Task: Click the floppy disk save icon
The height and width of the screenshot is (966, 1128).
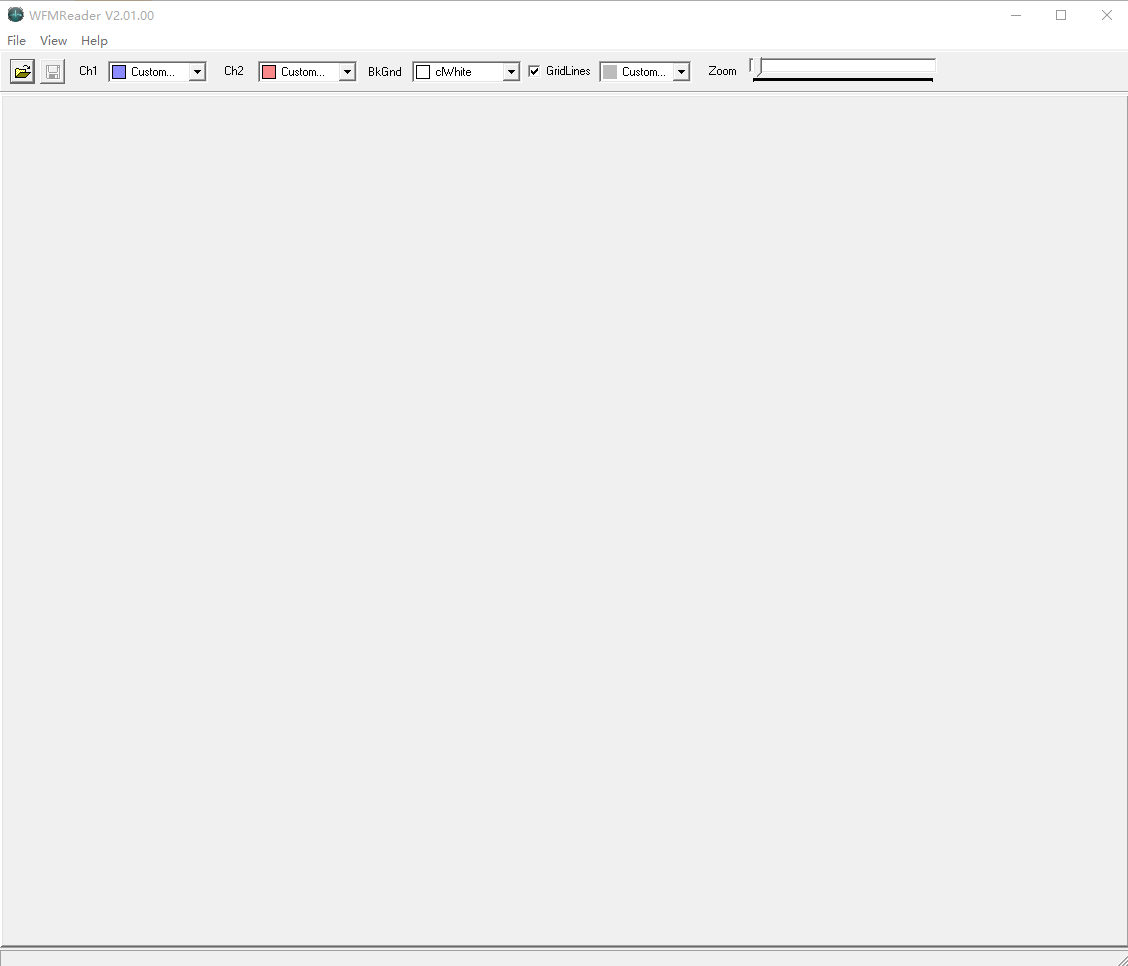Action: [53, 71]
